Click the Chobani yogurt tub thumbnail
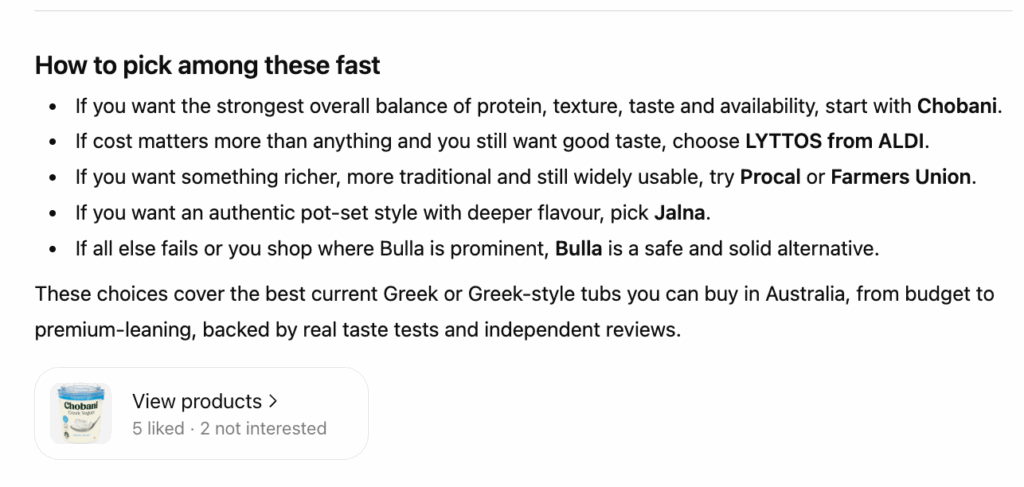 pyautogui.click(x=80, y=414)
